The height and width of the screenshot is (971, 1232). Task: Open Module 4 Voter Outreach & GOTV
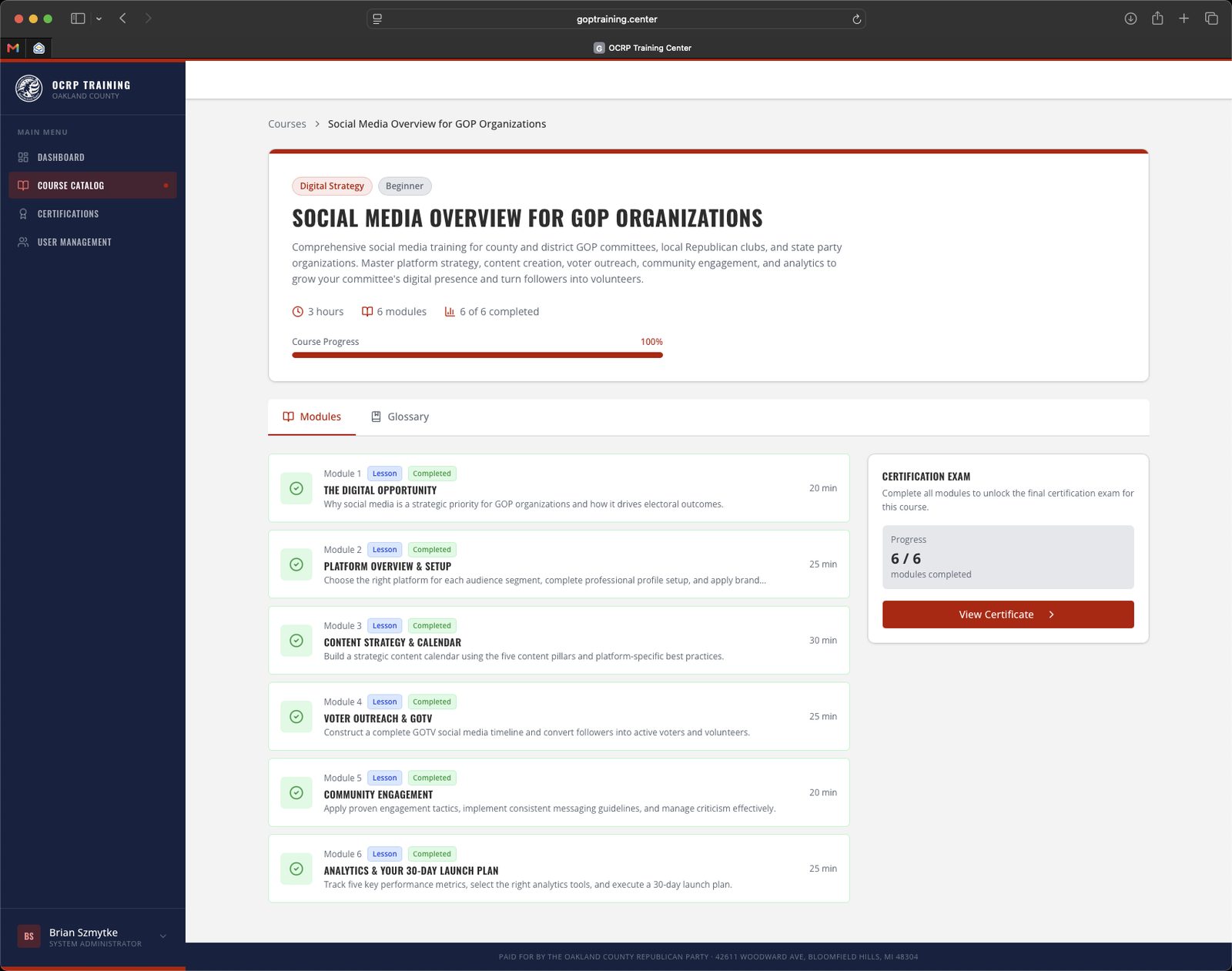(x=559, y=716)
